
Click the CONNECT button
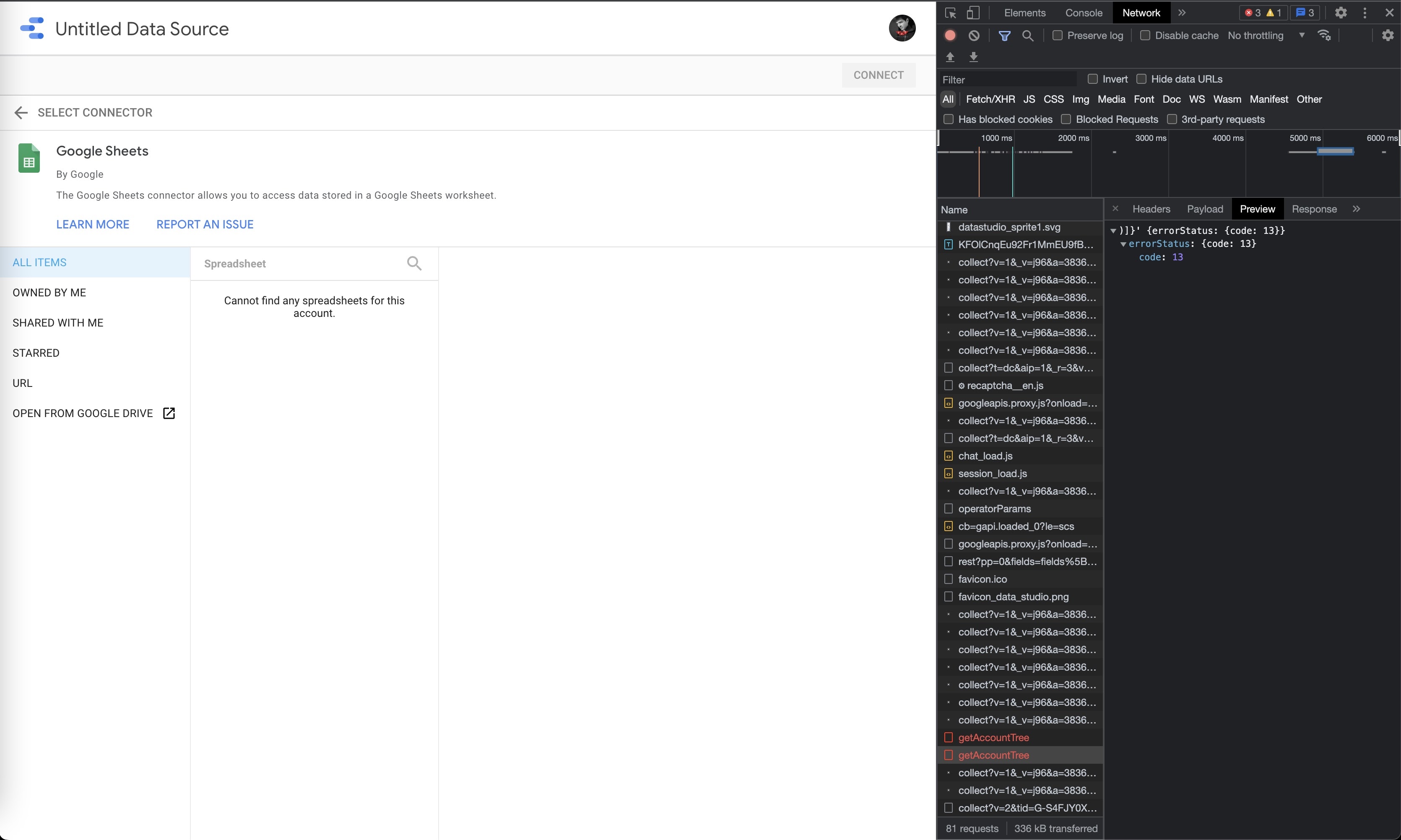tap(879, 75)
